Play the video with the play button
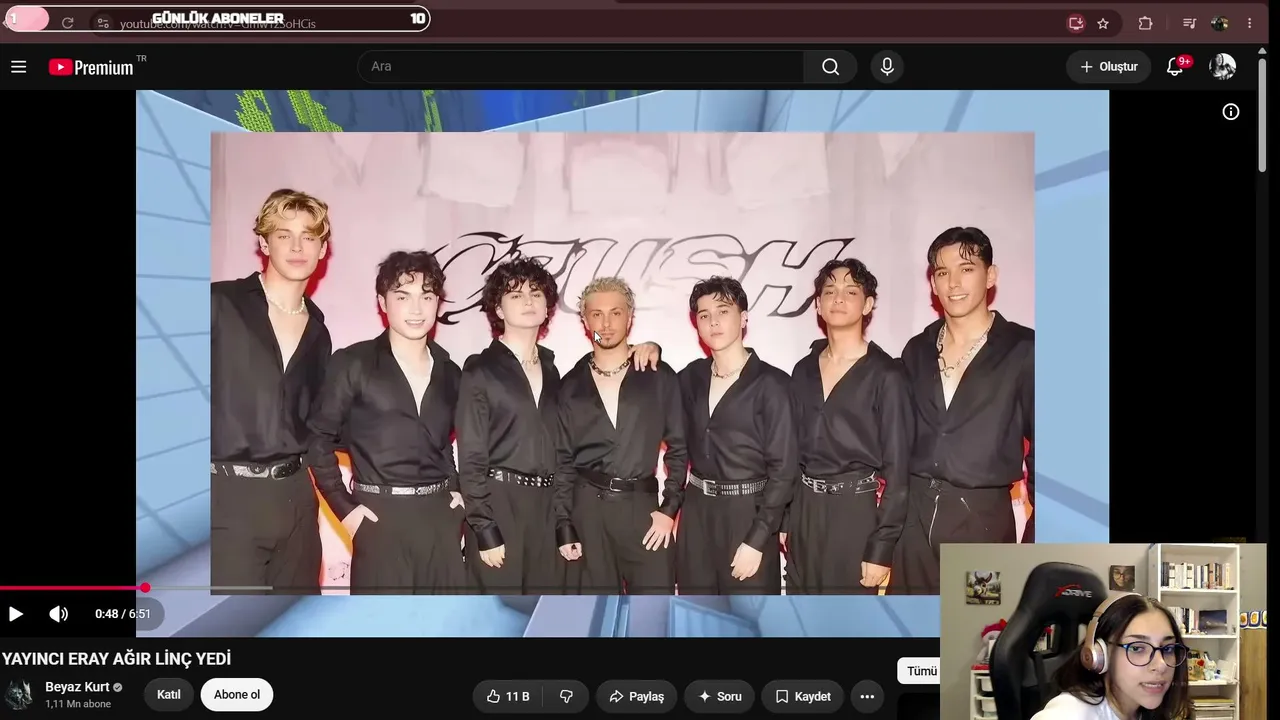 pyautogui.click(x=16, y=614)
